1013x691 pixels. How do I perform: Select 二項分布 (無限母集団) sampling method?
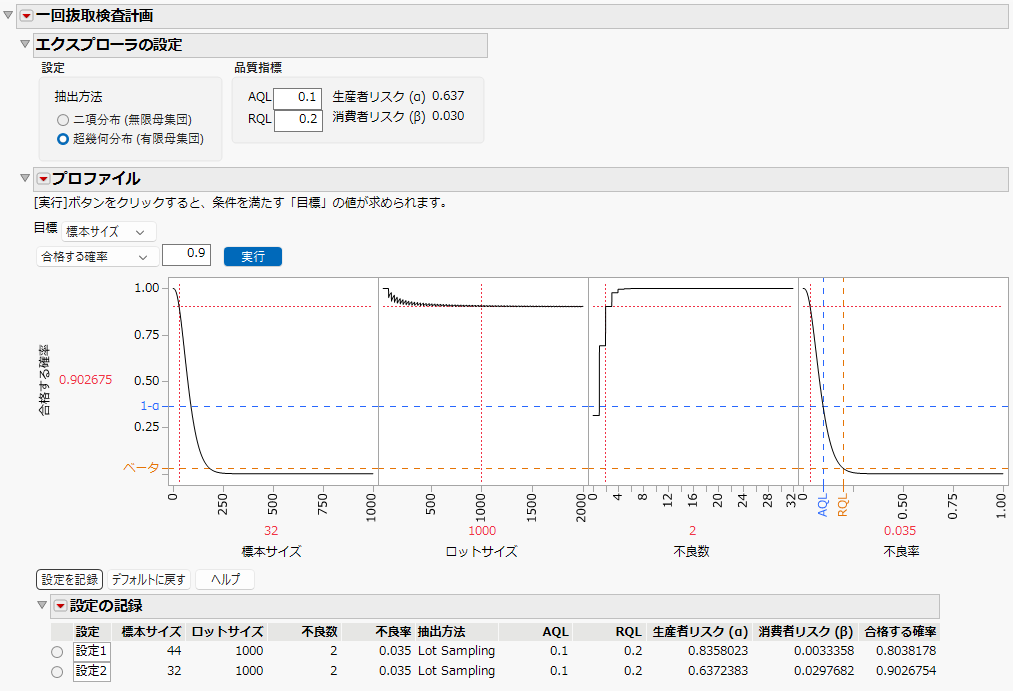[63, 120]
